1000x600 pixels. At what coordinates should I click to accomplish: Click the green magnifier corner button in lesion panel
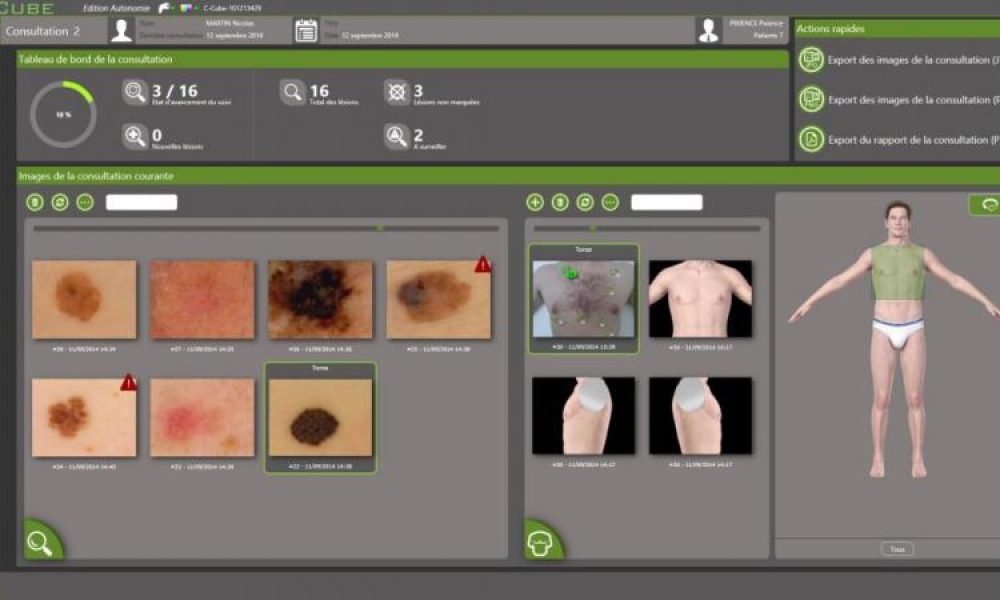click(x=42, y=541)
